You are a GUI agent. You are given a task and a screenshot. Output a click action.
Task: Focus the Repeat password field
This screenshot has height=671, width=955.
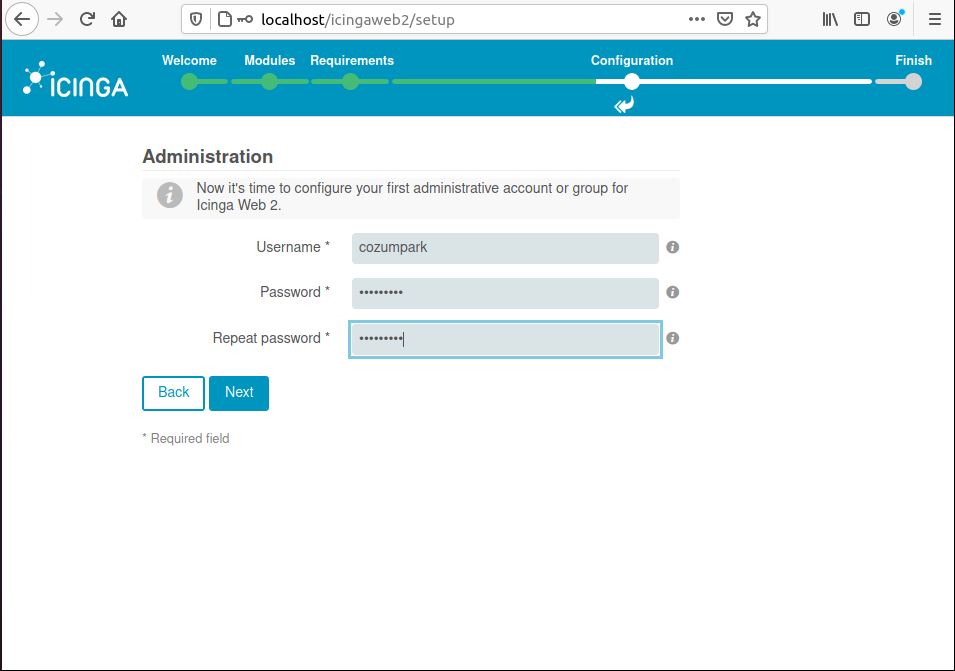point(505,339)
